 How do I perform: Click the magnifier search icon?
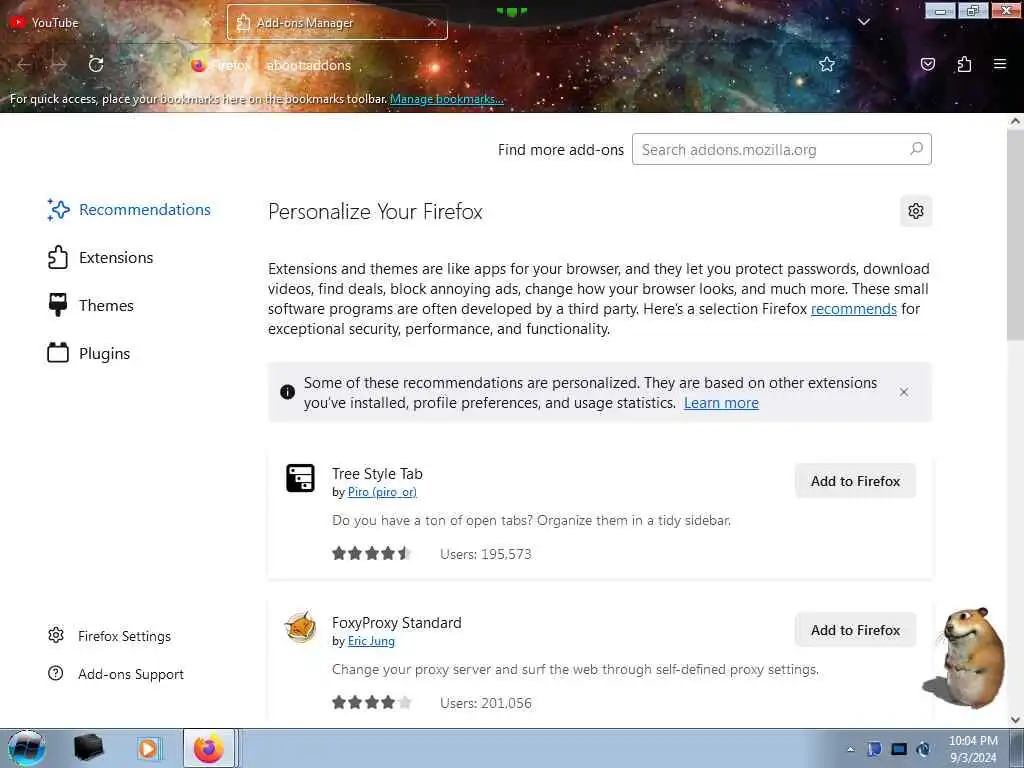click(916, 149)
